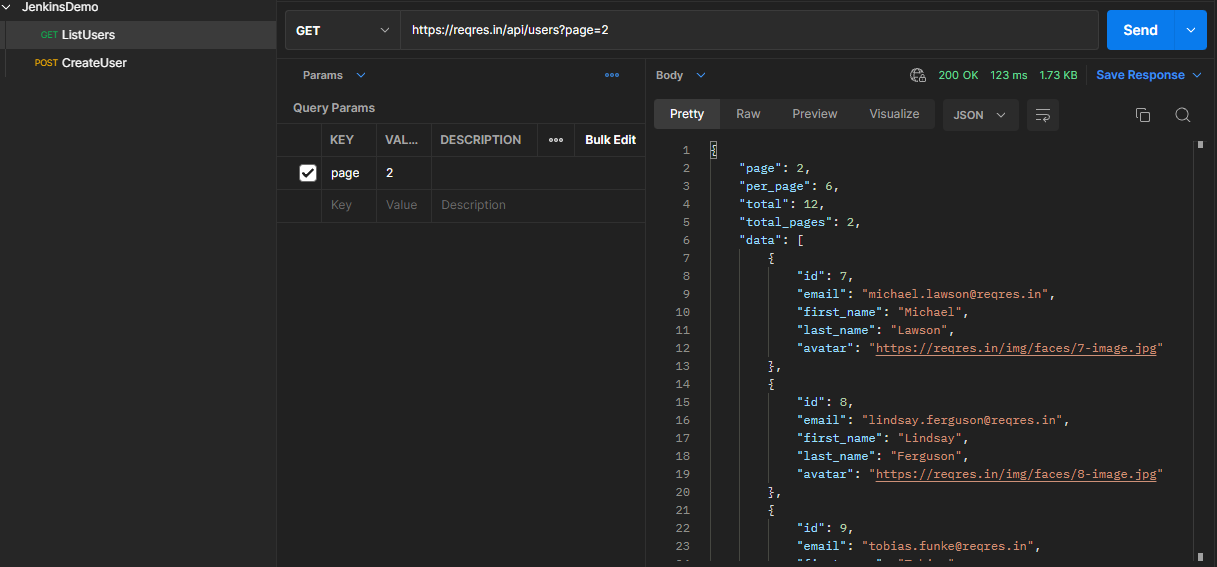Switch to the Preview tab
The height and width of the screenshot is (567, 1217).
pyautogui.click(x=815, y=114)
